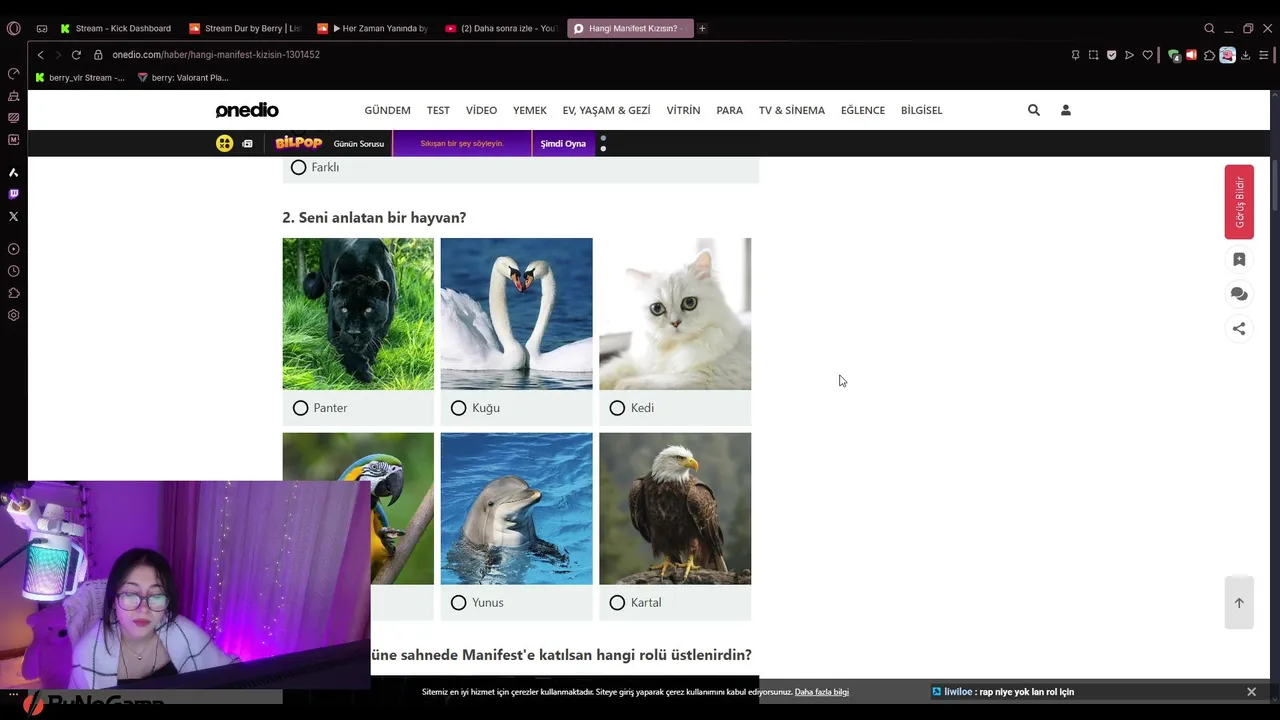
Task: Switch to Daha sonra izle YouTube tab
Action: click(x=501, y=28)
